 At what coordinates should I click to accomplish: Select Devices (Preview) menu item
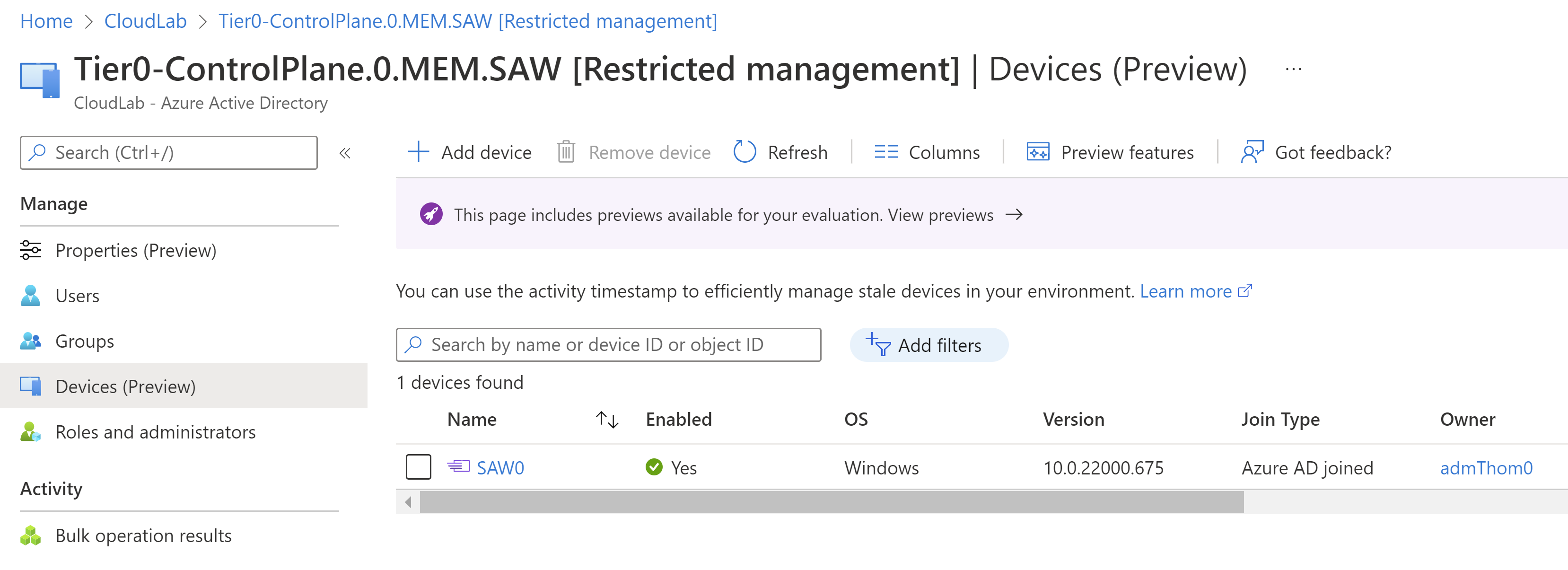[184, 386]
